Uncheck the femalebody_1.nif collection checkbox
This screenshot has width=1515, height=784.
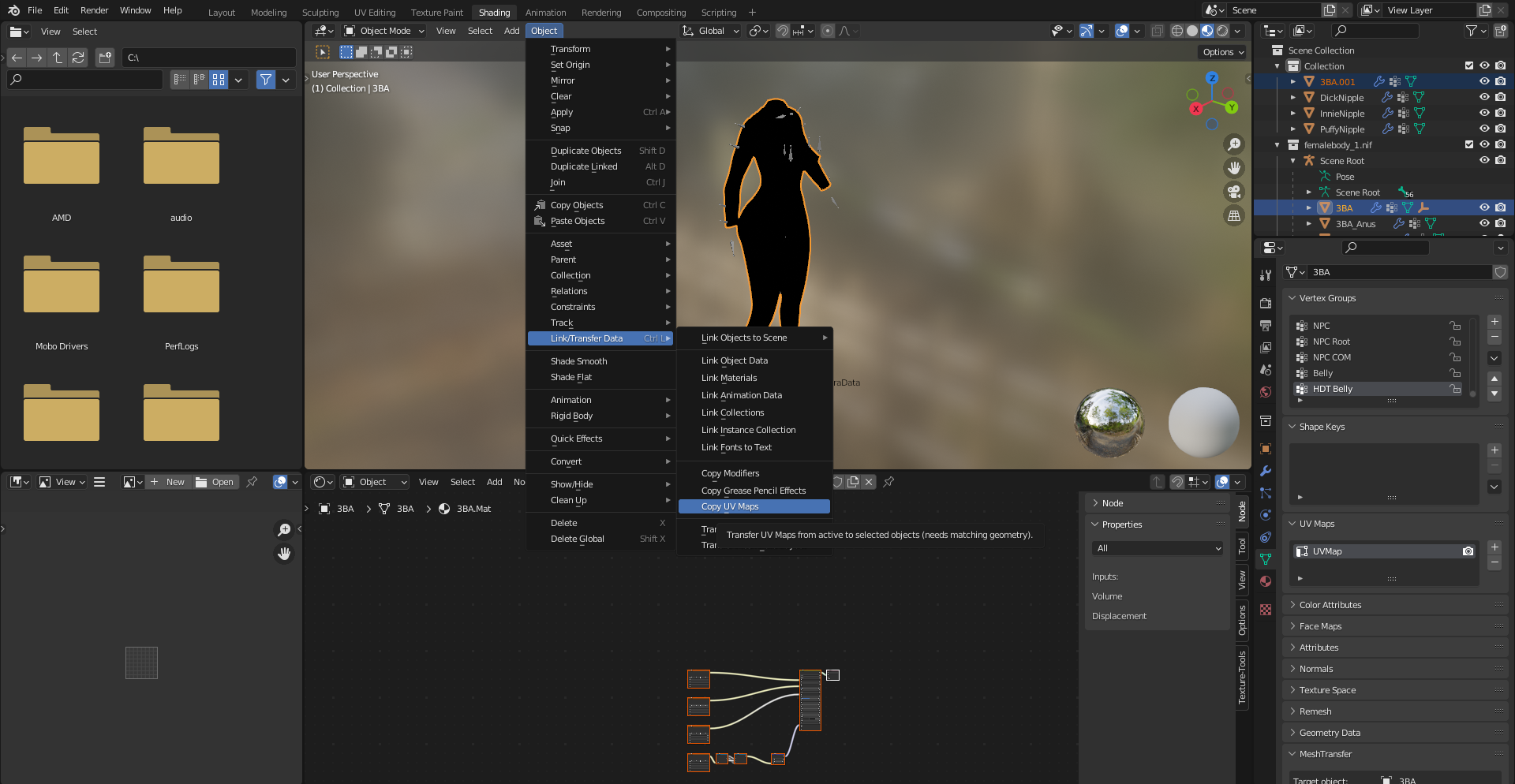point(1468,144)
